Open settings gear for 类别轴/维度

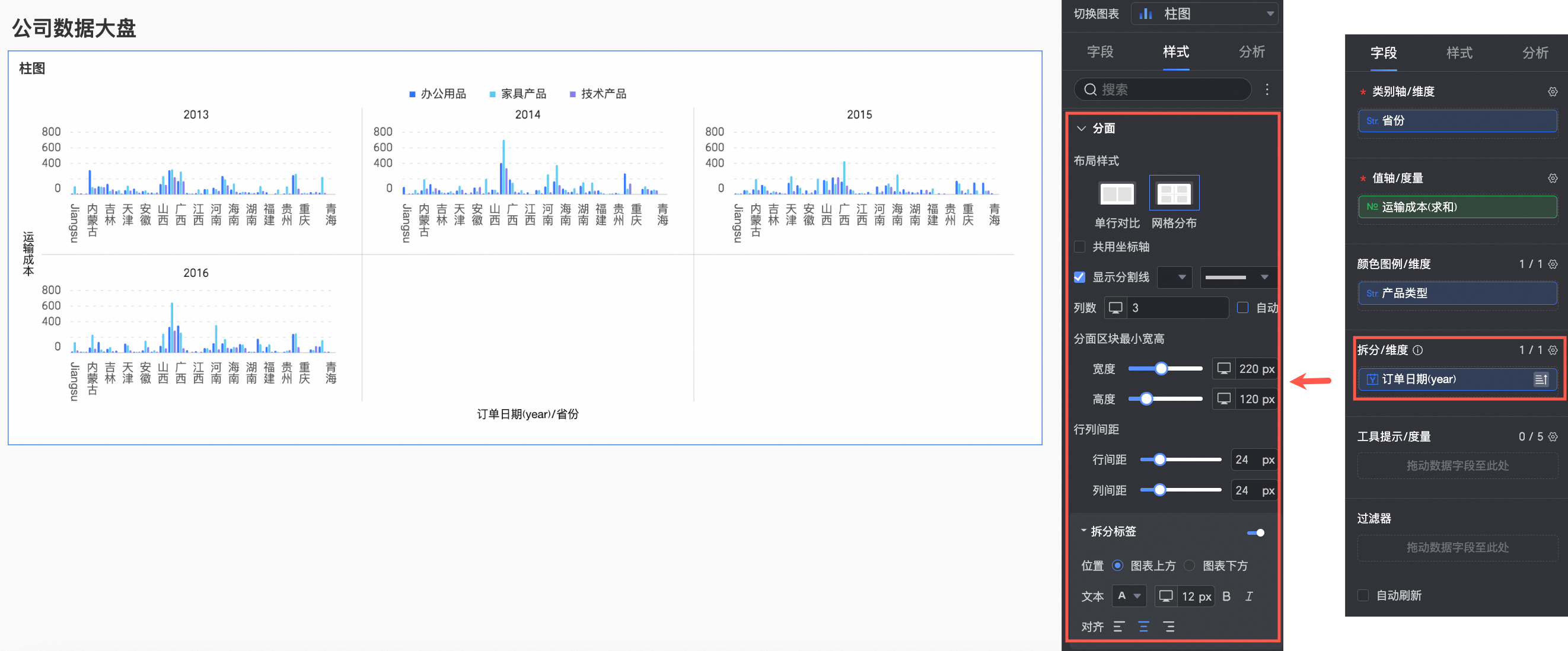(1552, 92)
